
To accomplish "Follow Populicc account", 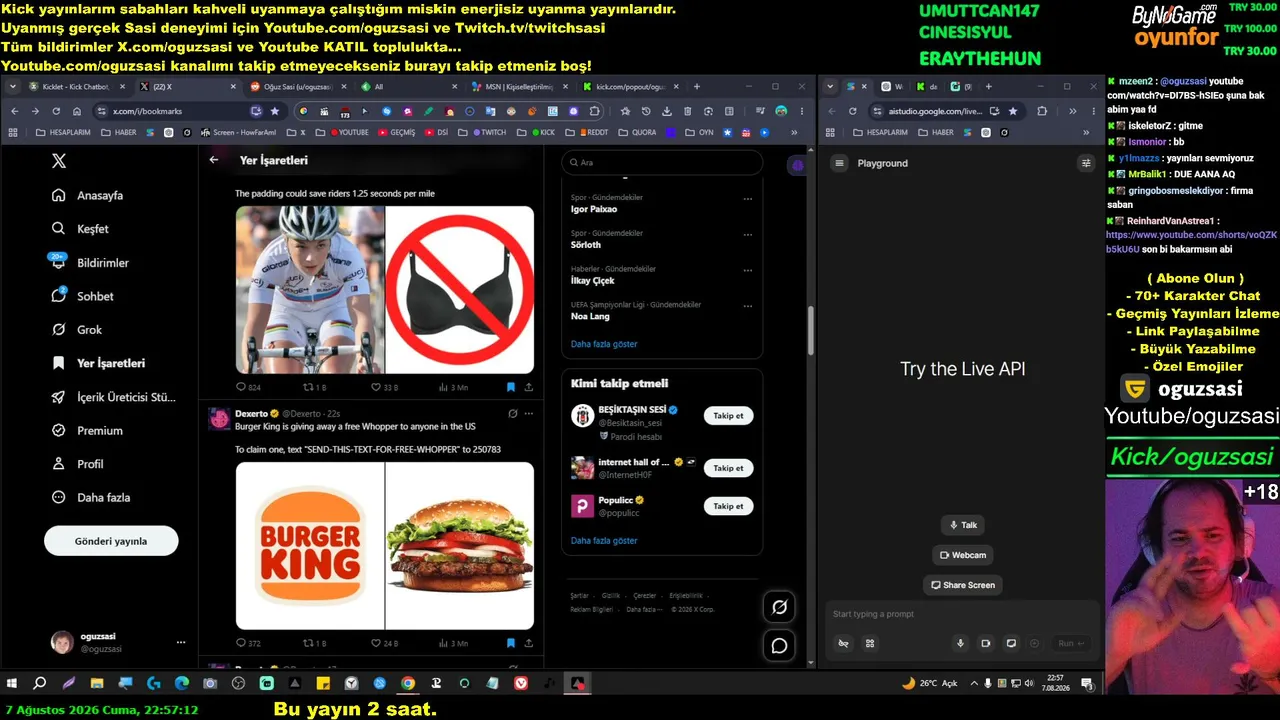I will tap(728, 506).
